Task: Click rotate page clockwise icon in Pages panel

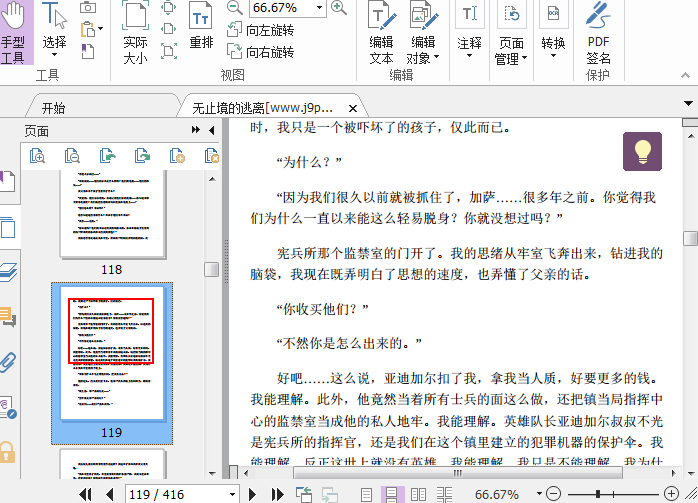Action: coord(142,156)
